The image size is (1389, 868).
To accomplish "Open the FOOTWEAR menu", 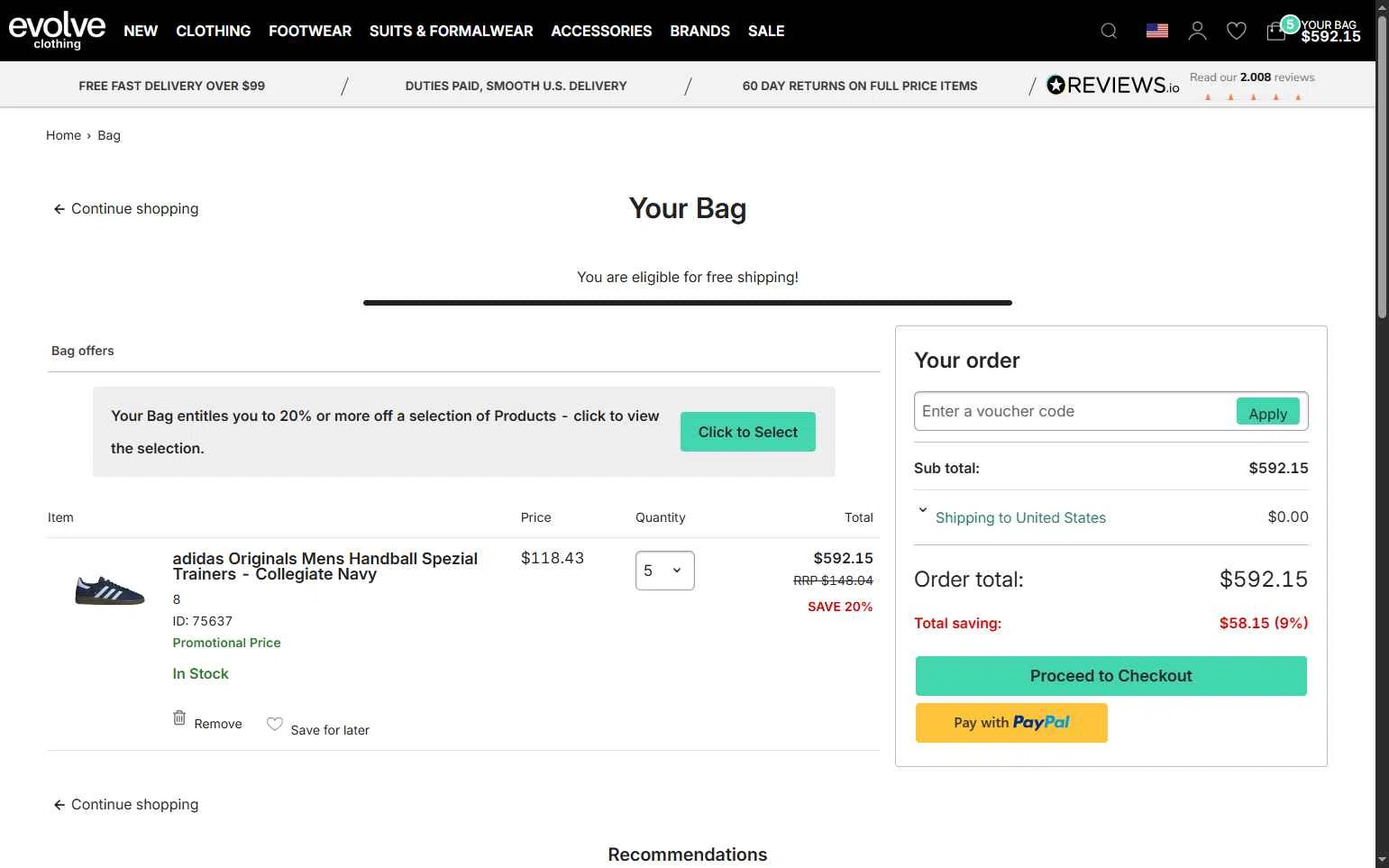I will [x=310, y=31].
